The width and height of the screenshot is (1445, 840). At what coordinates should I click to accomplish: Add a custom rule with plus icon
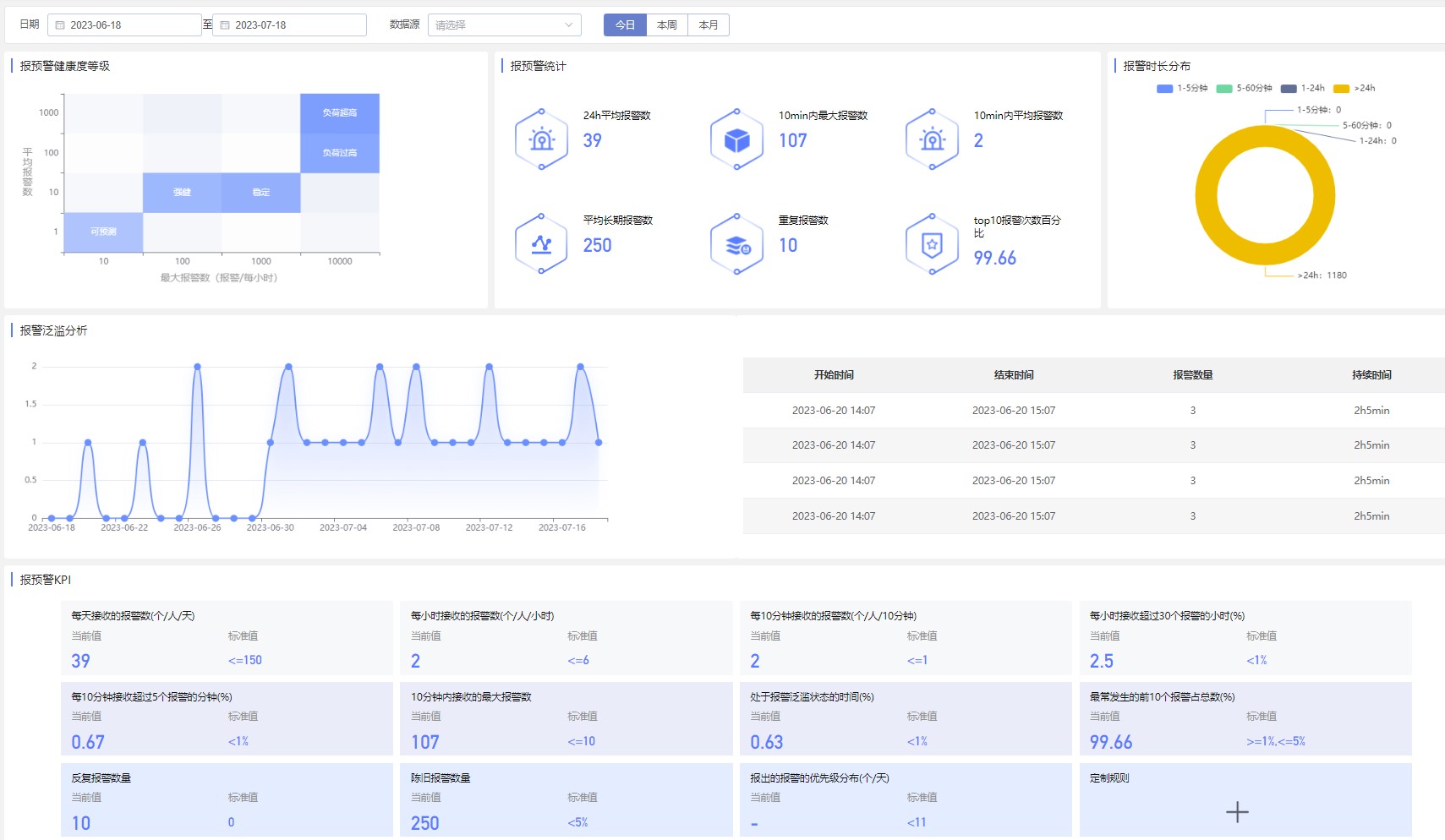(x=1236, y=812)
